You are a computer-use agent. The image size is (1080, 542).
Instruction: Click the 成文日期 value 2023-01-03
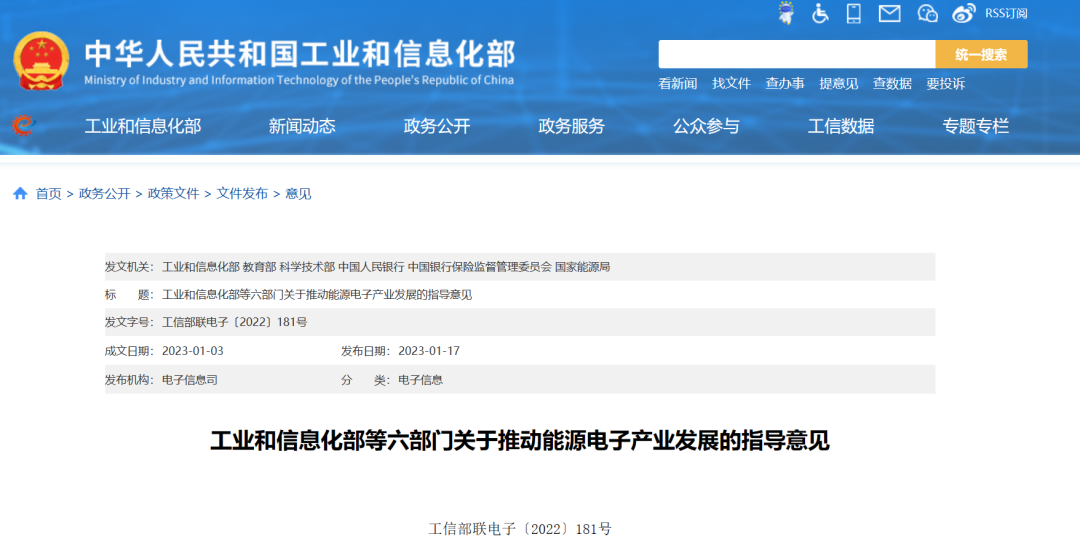pos(193,351)
